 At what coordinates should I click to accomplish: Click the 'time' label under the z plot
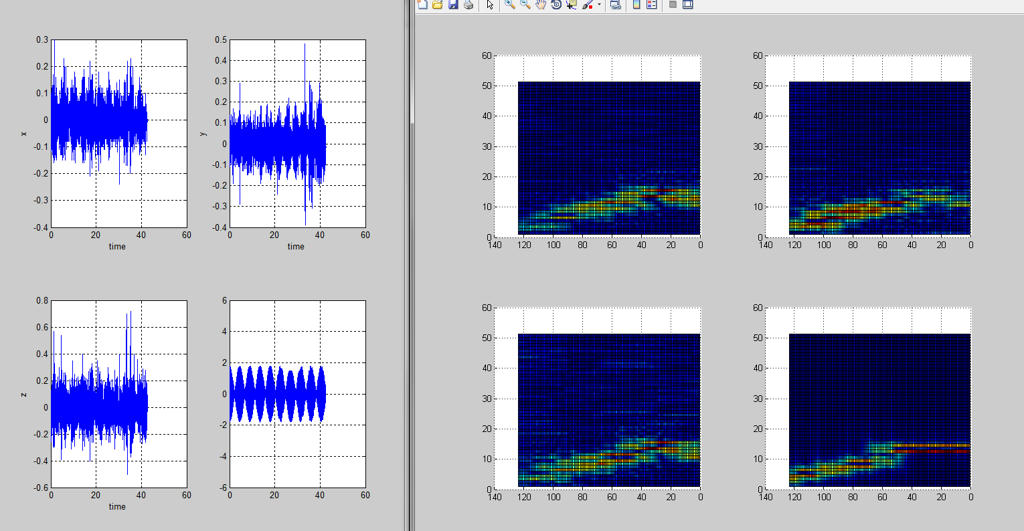(x=118, y=507)
